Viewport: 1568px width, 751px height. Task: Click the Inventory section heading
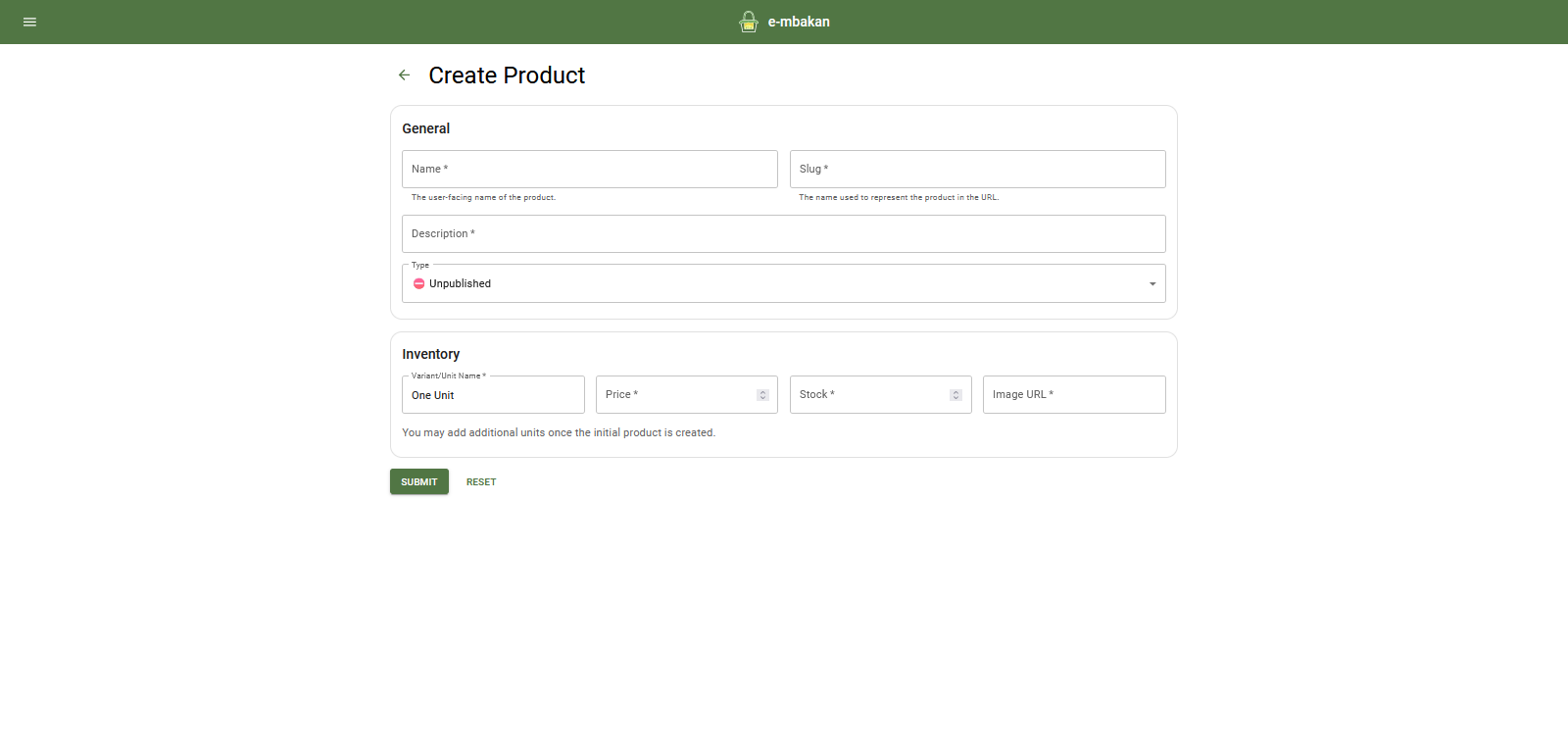coord(430,354)
